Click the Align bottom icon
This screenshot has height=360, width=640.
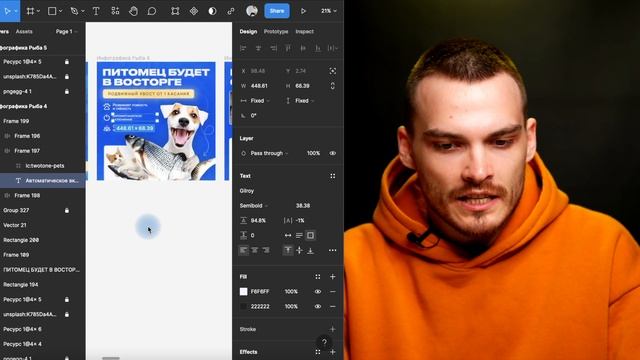[x=318, y=48]
